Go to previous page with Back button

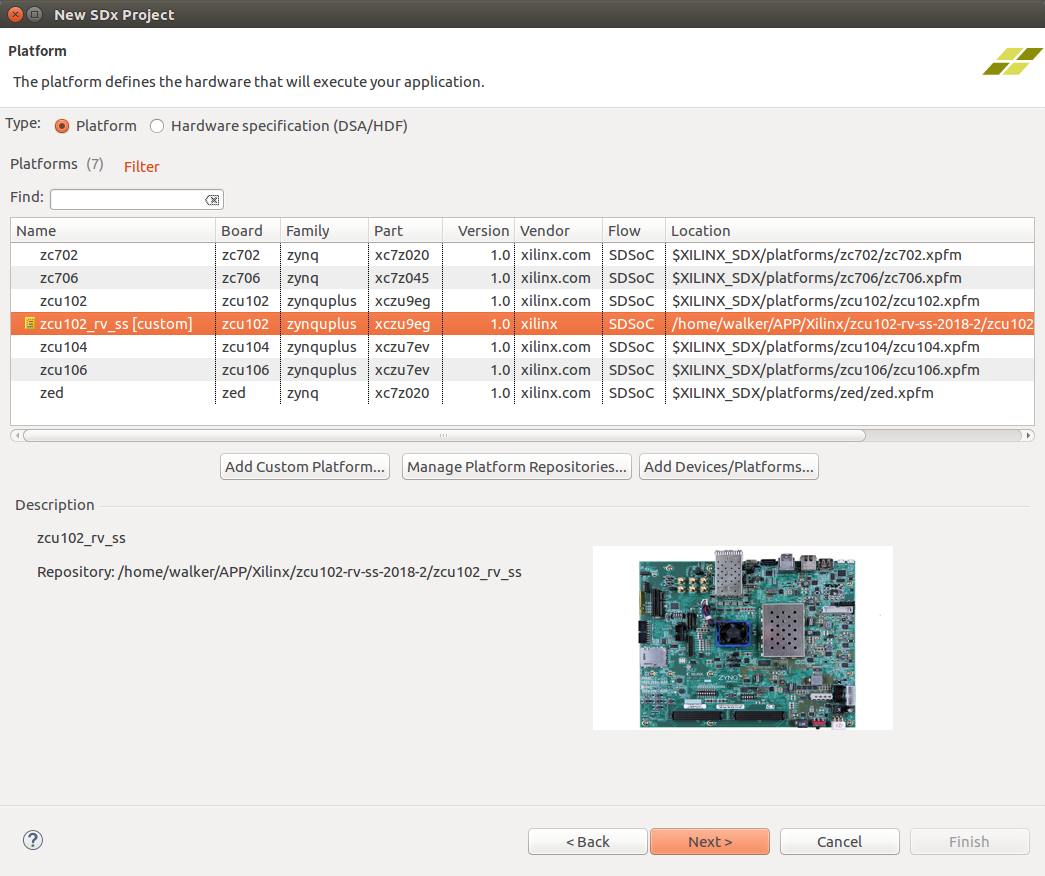pos(587,841)
